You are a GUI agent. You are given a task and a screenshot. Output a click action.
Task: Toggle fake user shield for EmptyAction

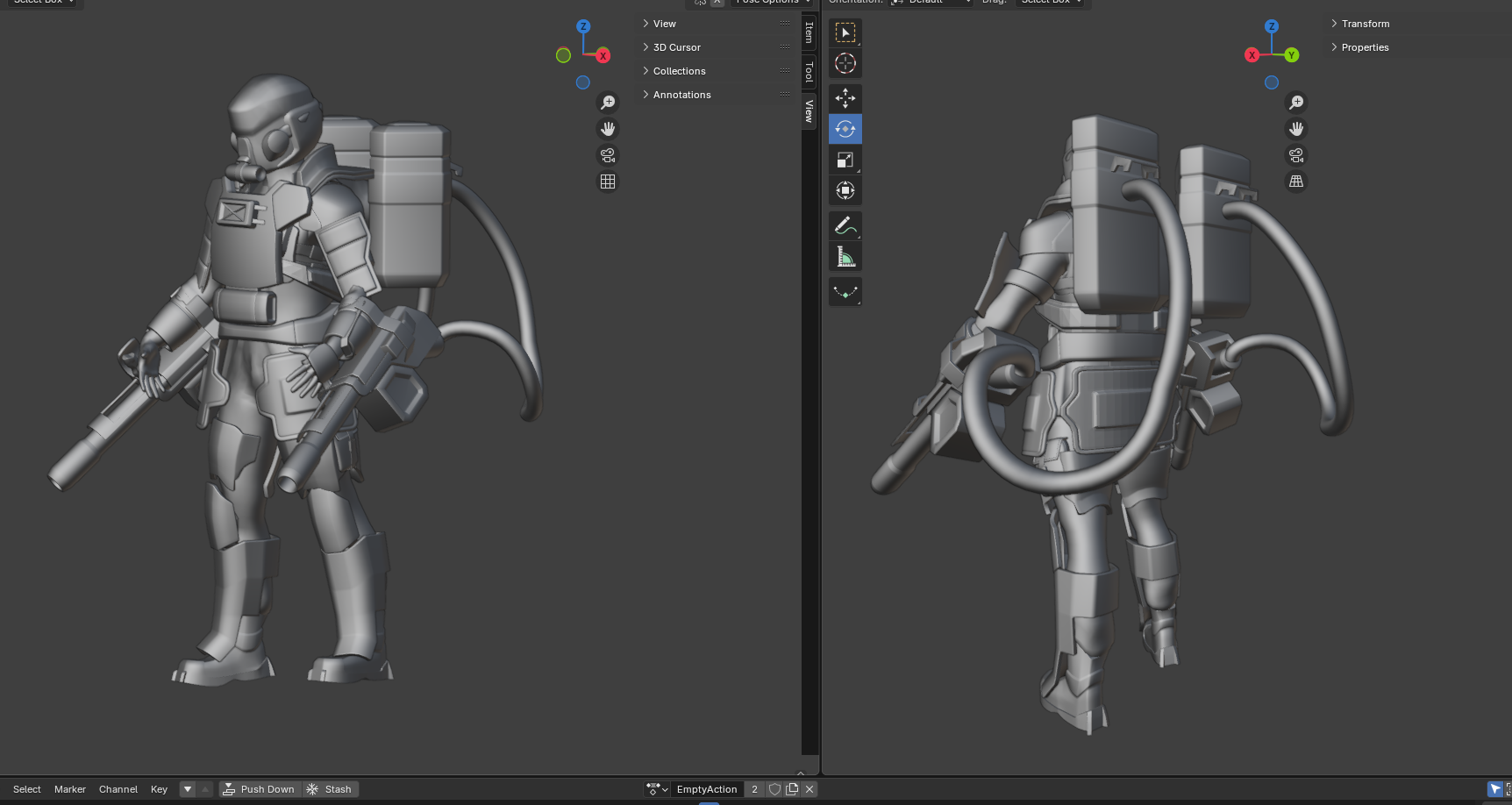point(774,789)
